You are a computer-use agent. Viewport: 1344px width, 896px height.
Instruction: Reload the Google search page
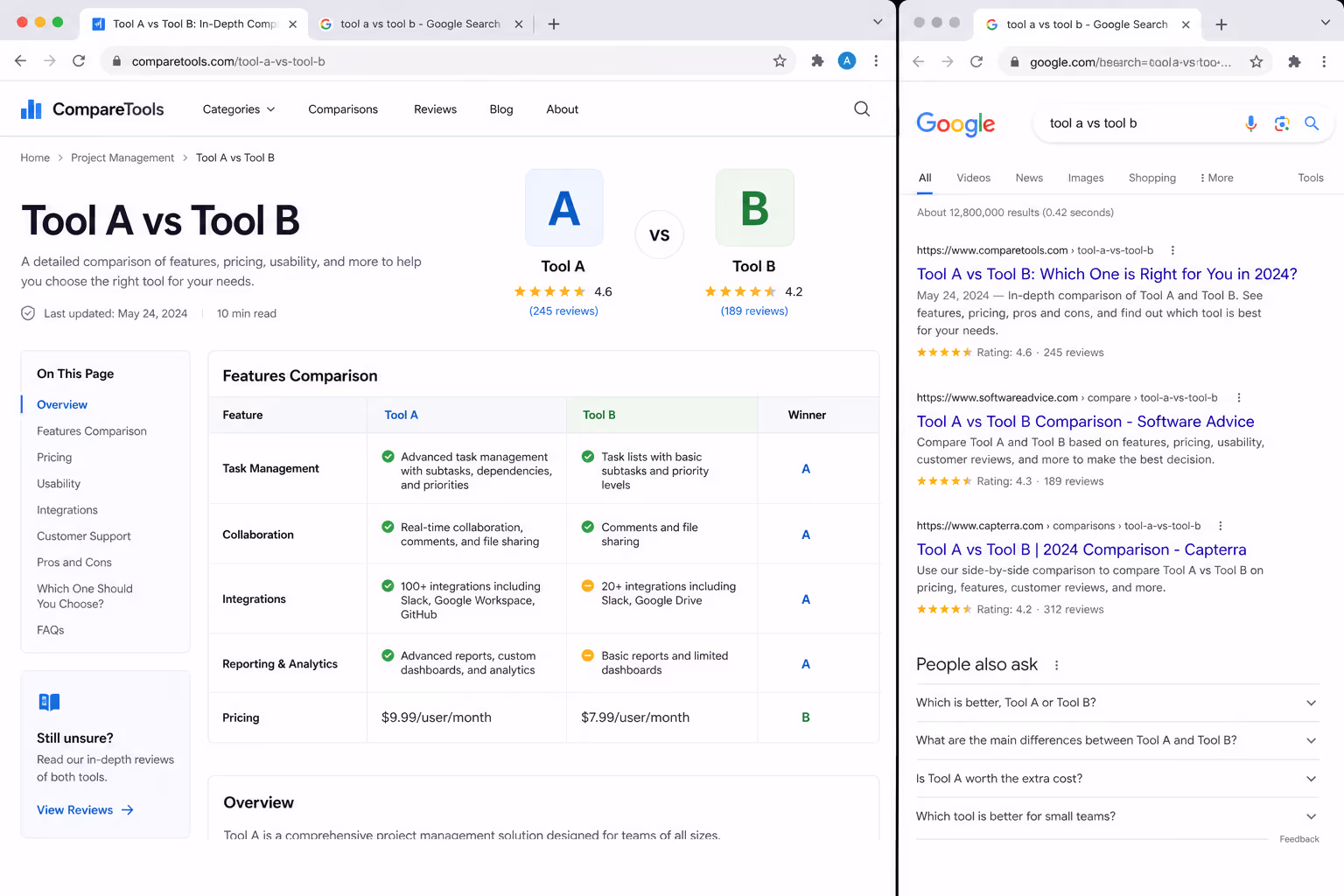click(976, 61)
